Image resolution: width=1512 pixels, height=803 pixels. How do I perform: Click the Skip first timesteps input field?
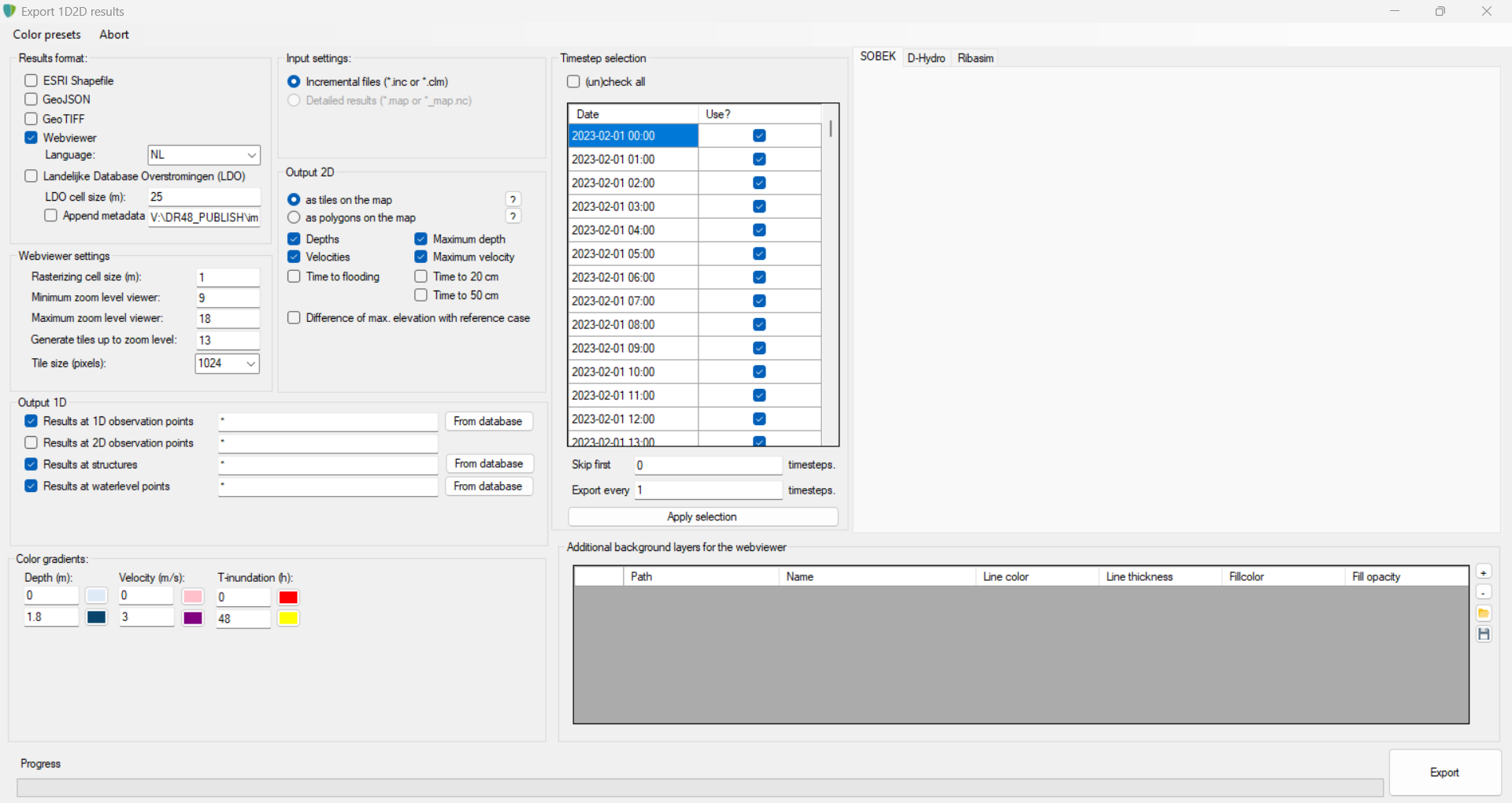[707, 465]
